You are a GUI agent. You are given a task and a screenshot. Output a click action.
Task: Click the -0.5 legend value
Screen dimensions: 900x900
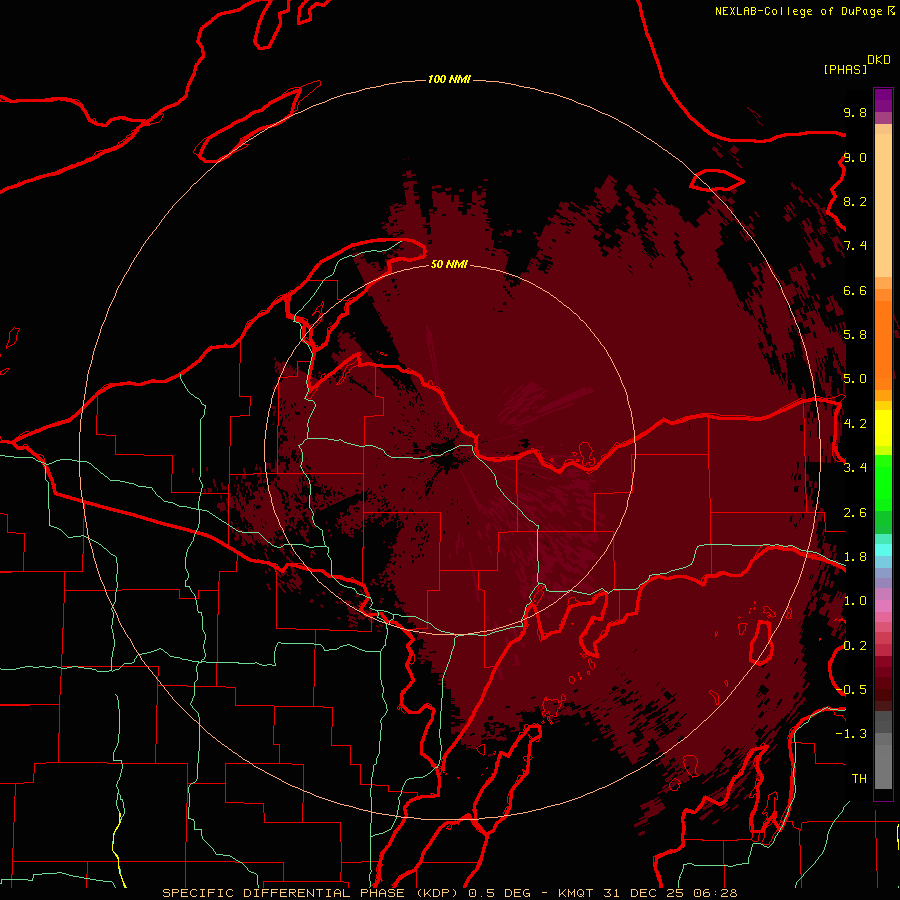(852, 690)
